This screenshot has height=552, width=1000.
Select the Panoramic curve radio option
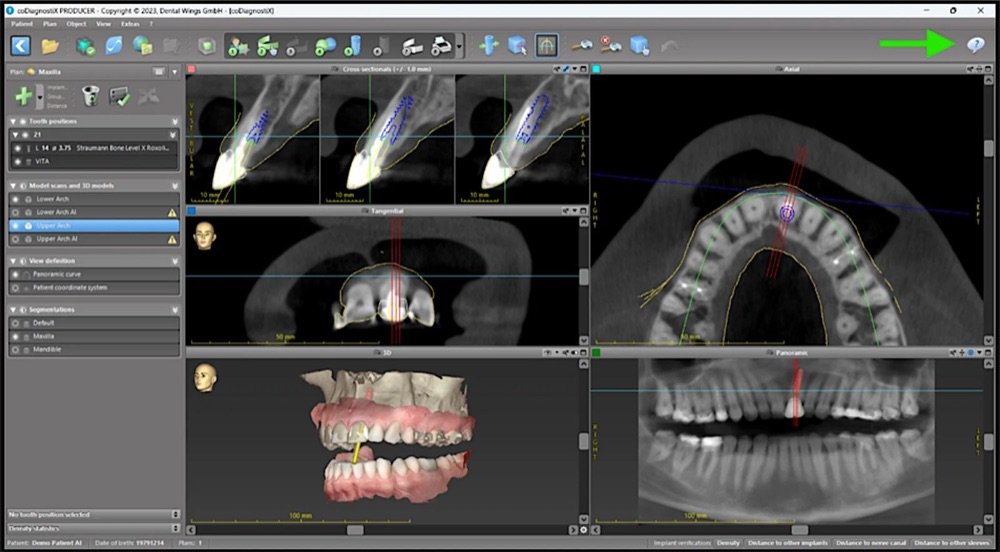point(17,274)
